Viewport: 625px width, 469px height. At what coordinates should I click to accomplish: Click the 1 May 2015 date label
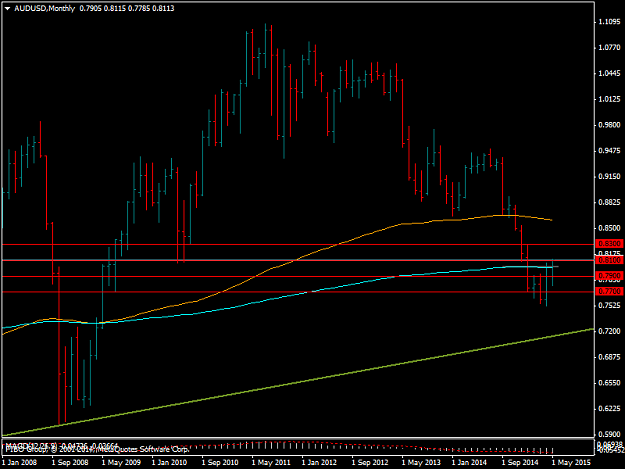coord(571,463)
